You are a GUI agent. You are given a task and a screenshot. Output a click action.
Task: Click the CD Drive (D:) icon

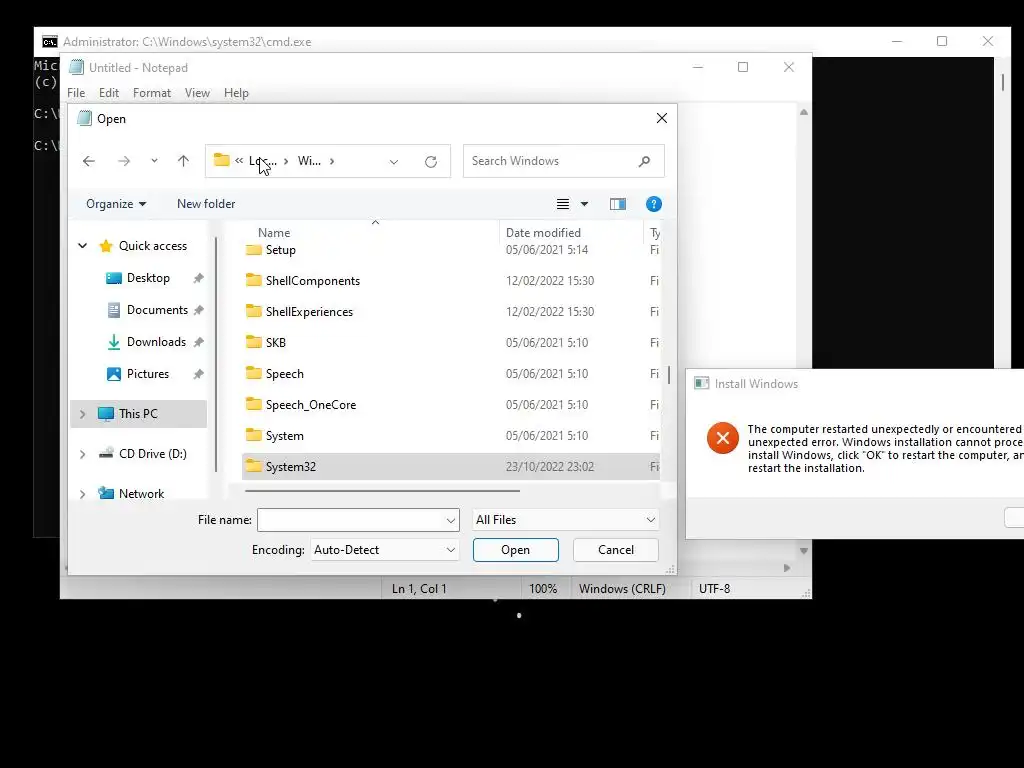tap(106, 453)
